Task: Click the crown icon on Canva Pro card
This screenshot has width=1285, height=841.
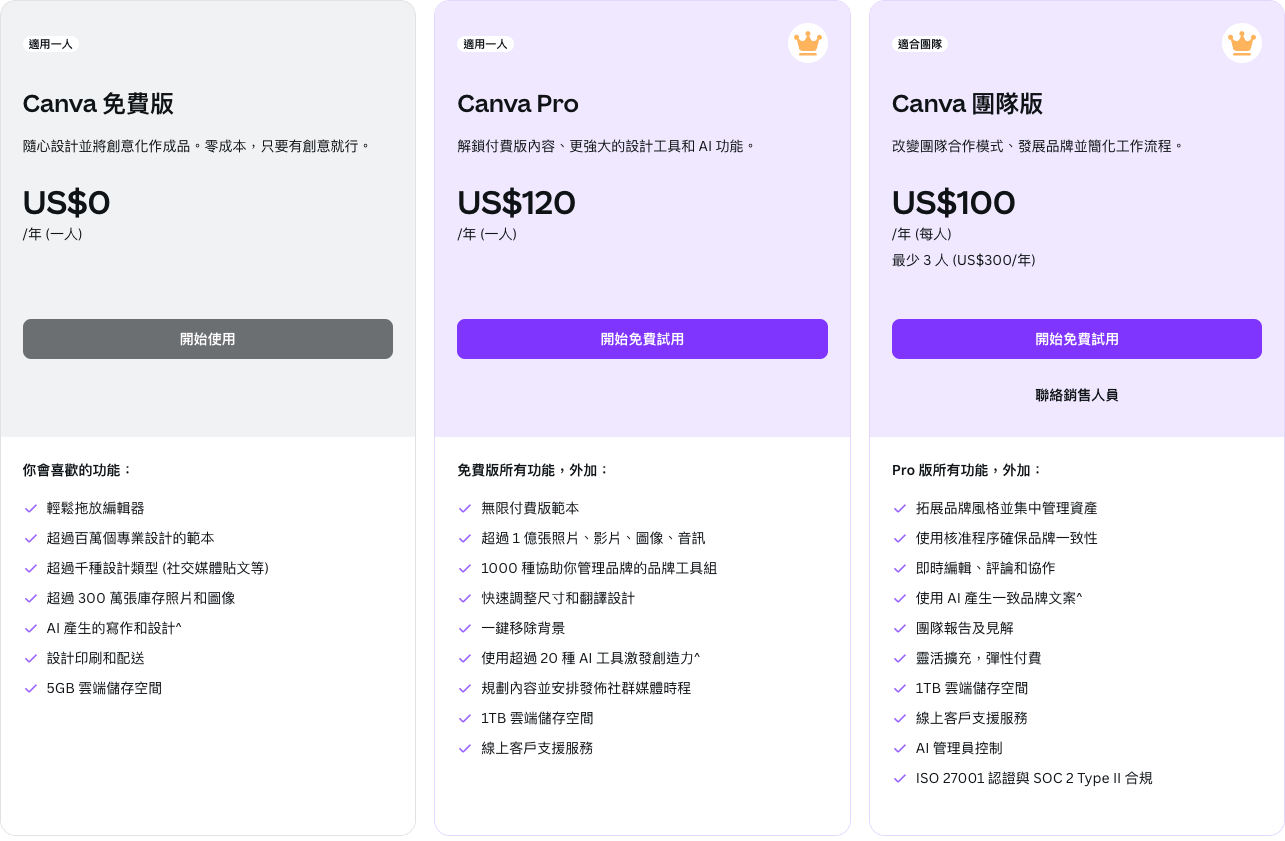Action: [x=807, y=43]
